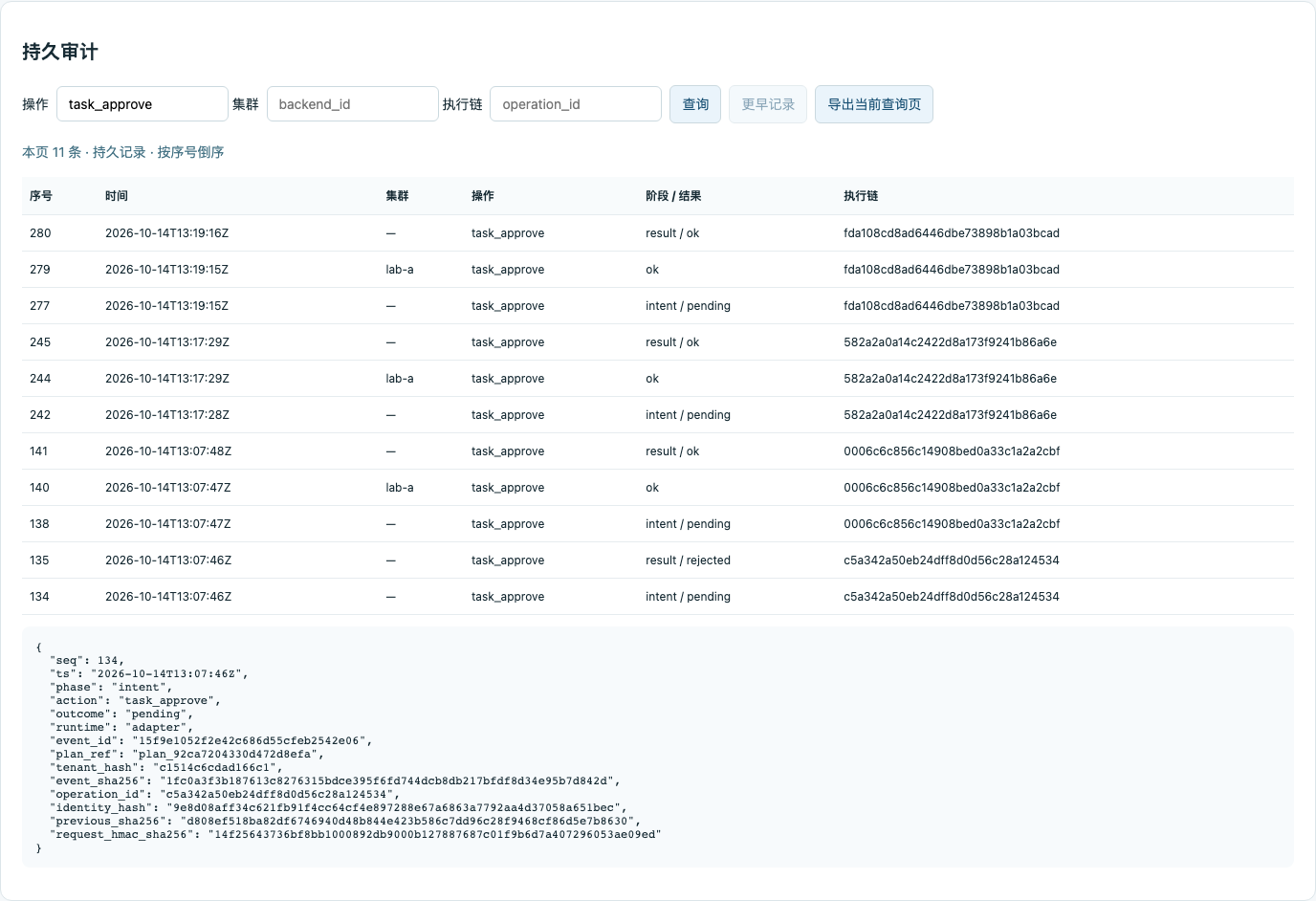Click the 时间 column header

click(117, 196)
